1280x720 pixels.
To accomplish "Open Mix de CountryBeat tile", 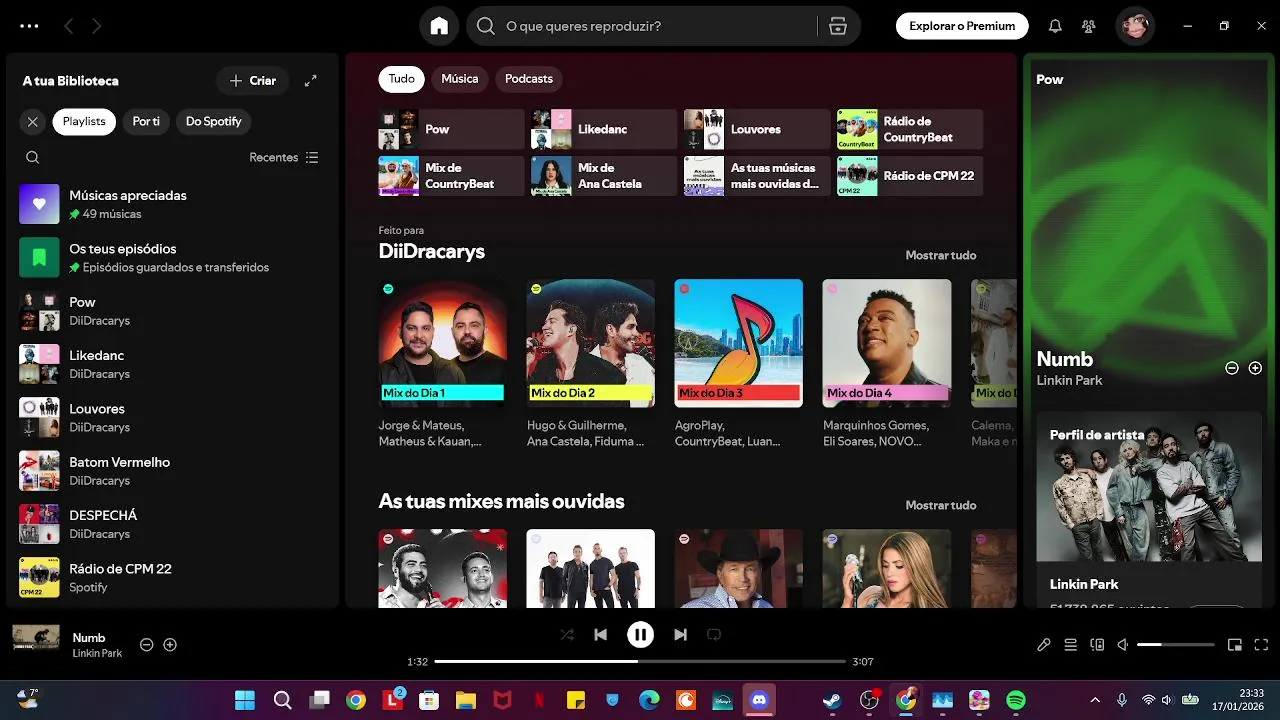I will pos(451,176).
